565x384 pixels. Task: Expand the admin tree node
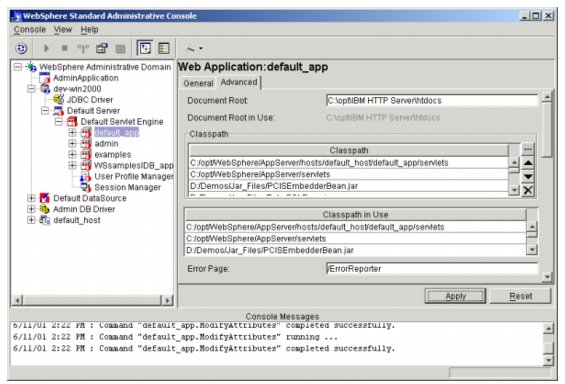(72, 143)
